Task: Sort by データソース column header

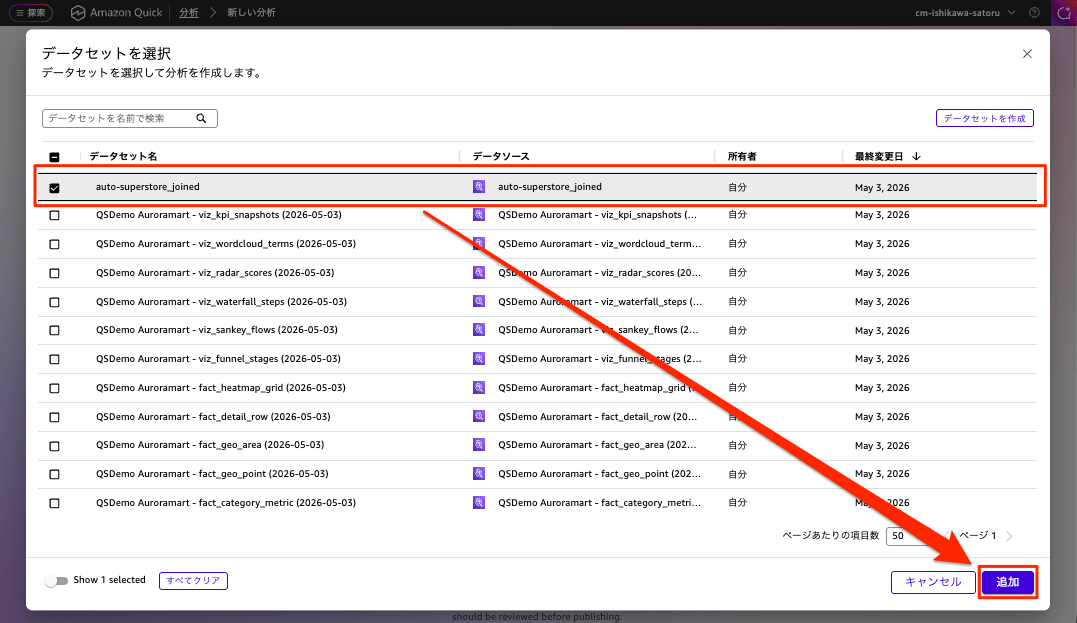Action: pyautogui.click(x=501, y=157)
